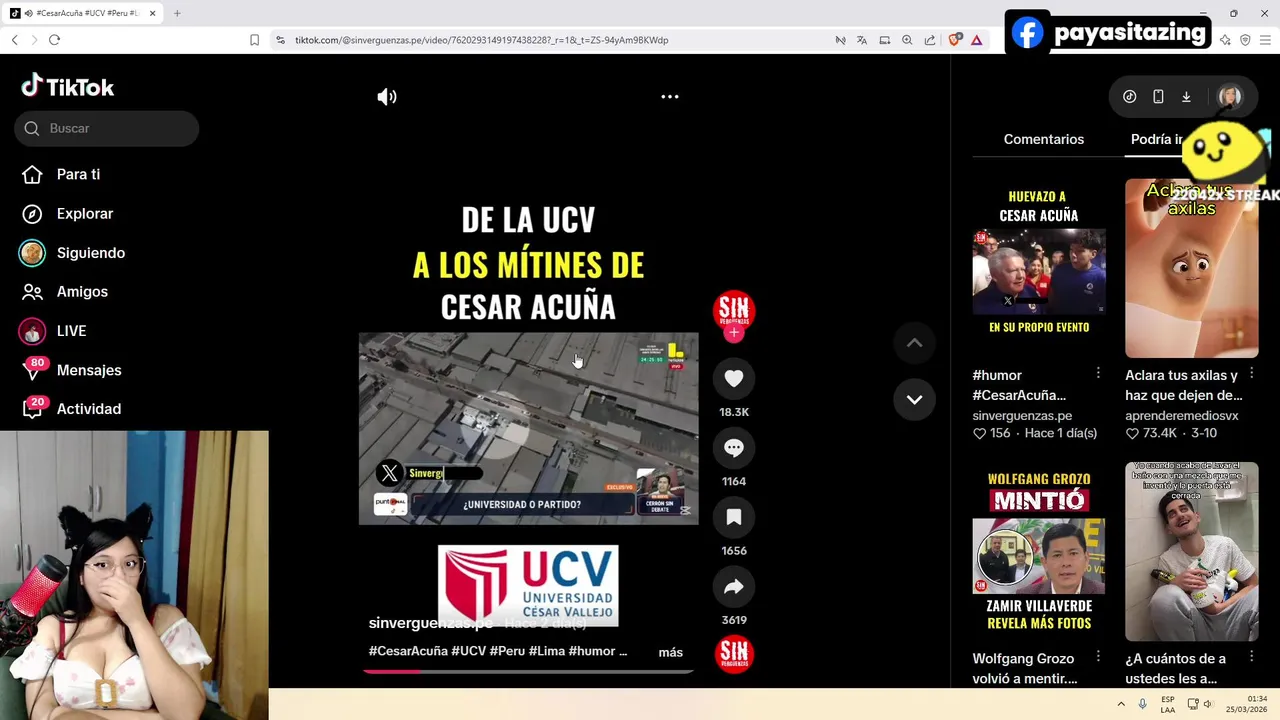Close the #CesarAcuña TikTok browser tab
Image resolution: width=1280 pixels, height=720 pixels.
[x=152, y=13]
